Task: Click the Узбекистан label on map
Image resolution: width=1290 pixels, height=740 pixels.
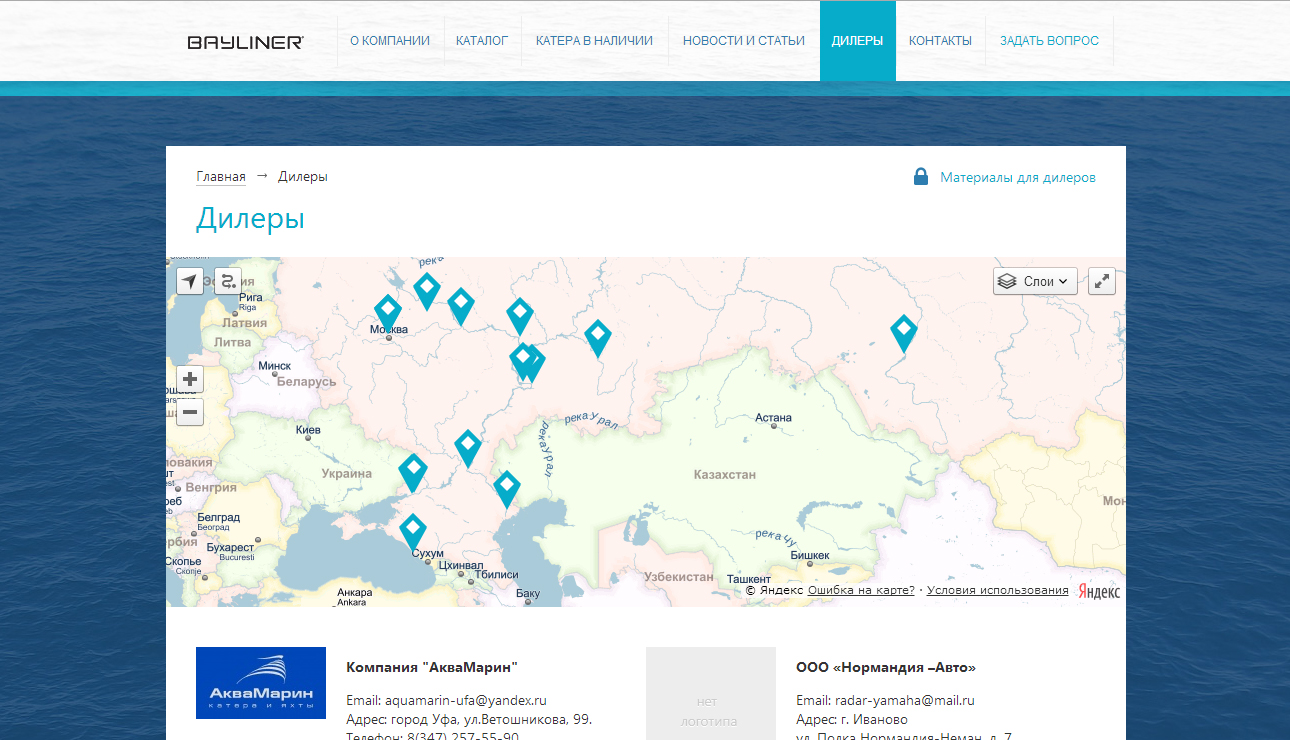Action: point(679,577)
